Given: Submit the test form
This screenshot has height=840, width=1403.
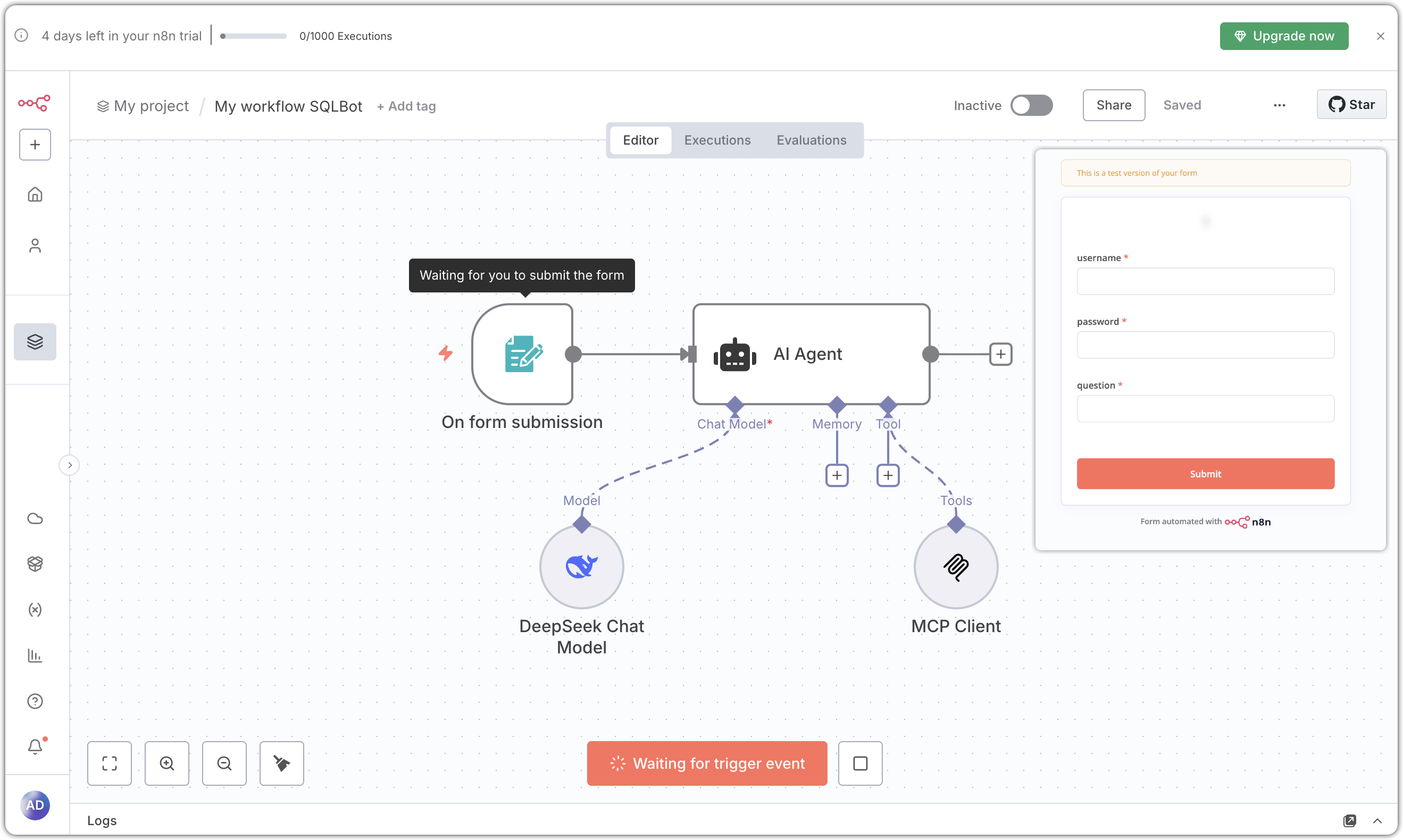Looking at the screenshot, I should [1205, 473].
